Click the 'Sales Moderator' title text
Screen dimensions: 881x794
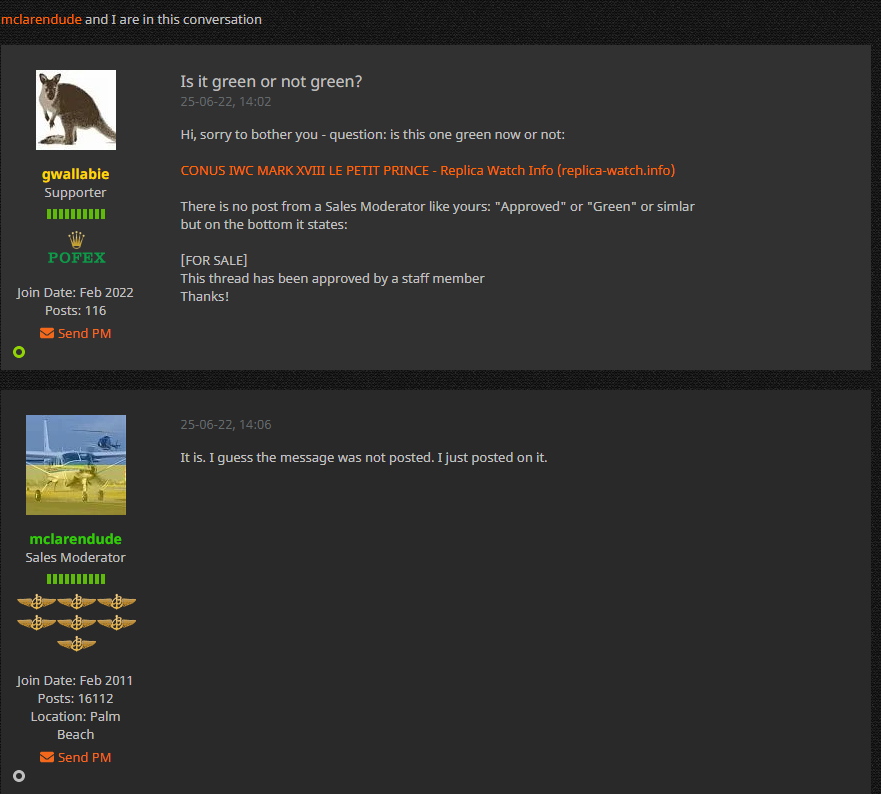(x=75, y=557)
